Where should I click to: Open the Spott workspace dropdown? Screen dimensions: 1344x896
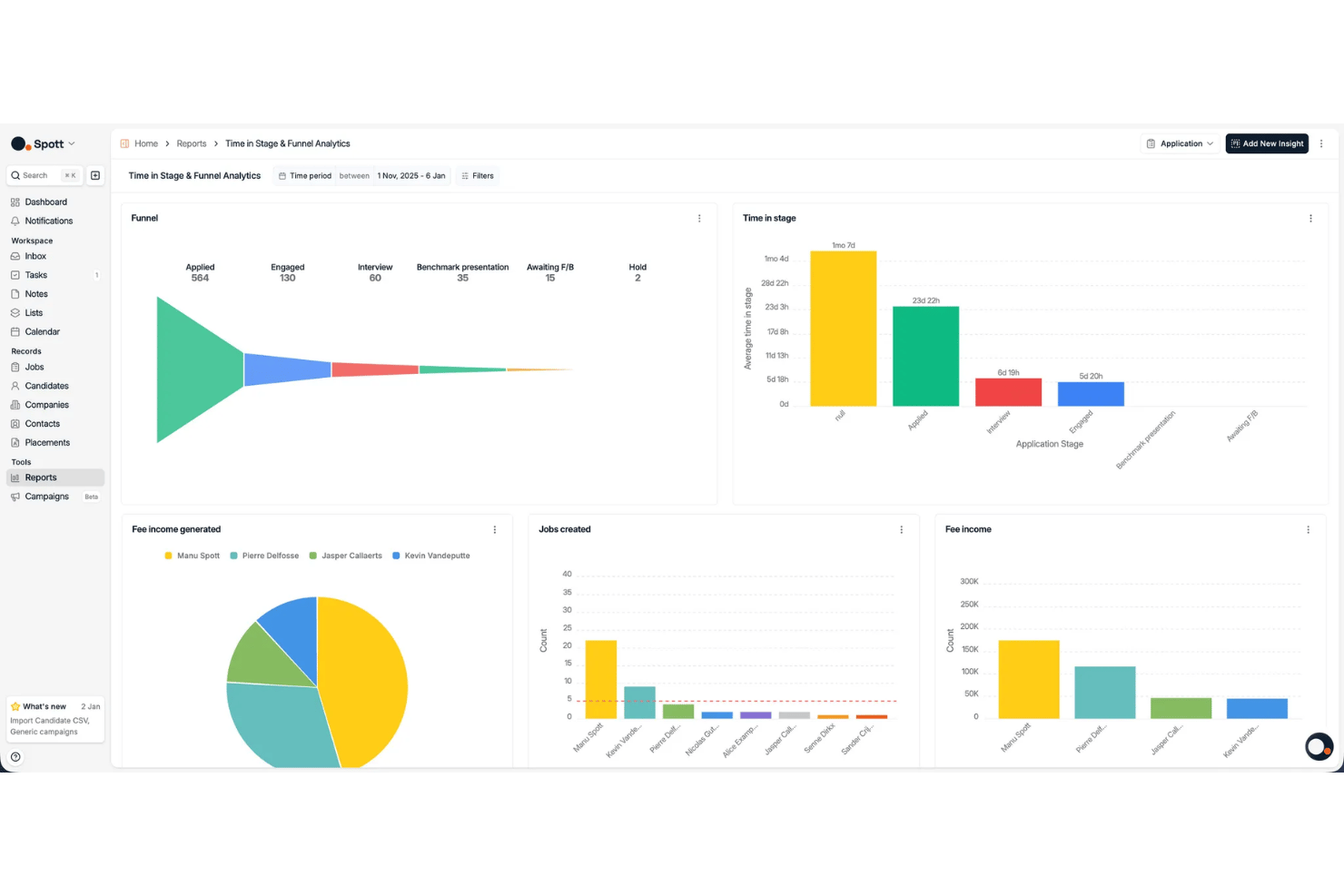43,143
